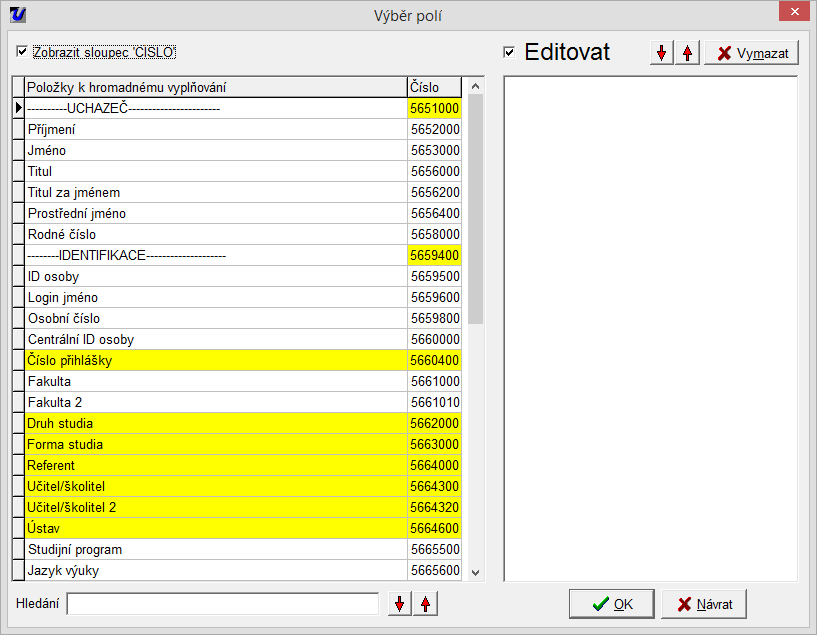Click the up arrow icon next to Editovat
Screen dimensions: 817x635
pos(687,53)
